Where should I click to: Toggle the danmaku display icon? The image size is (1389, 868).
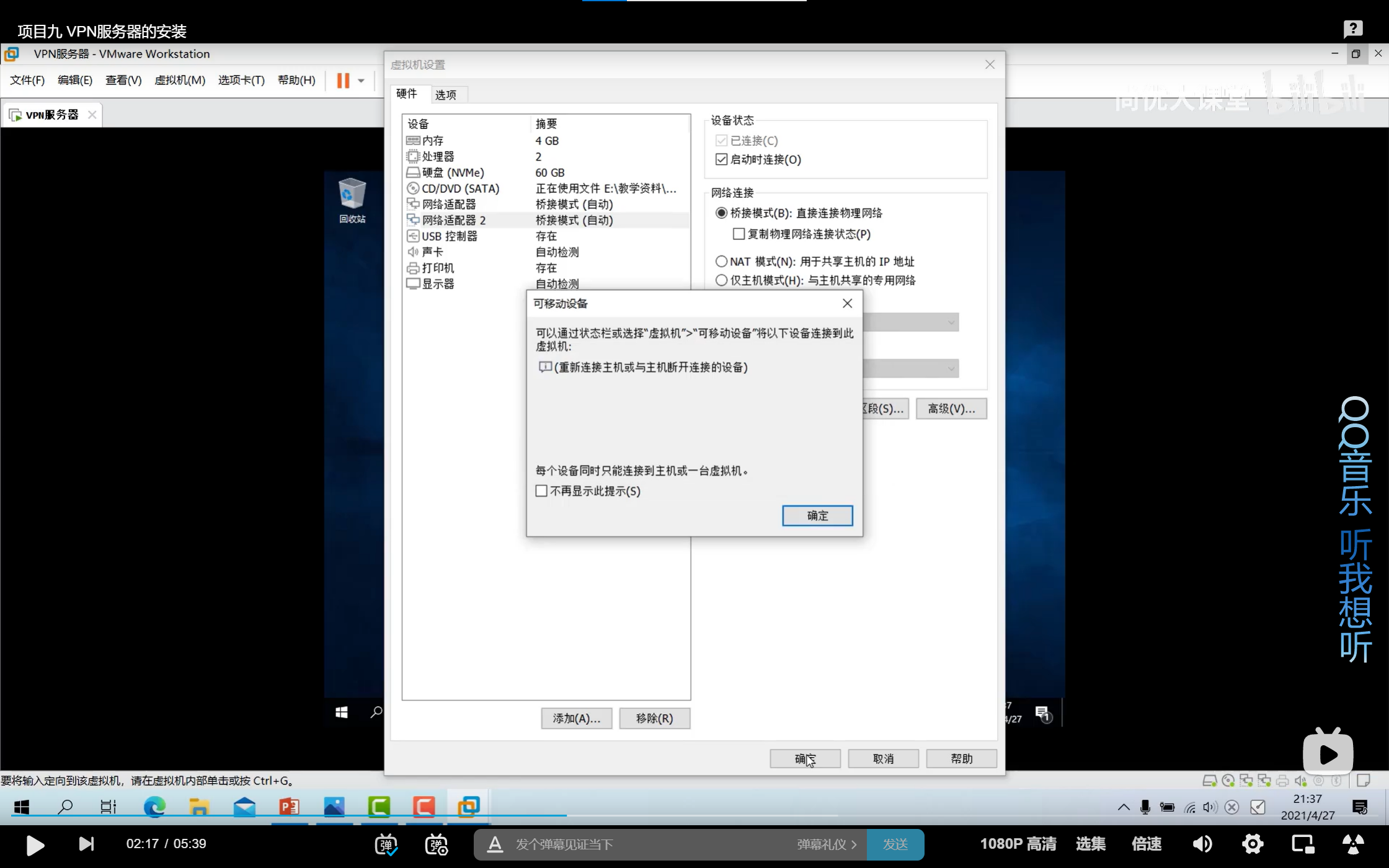386,844
